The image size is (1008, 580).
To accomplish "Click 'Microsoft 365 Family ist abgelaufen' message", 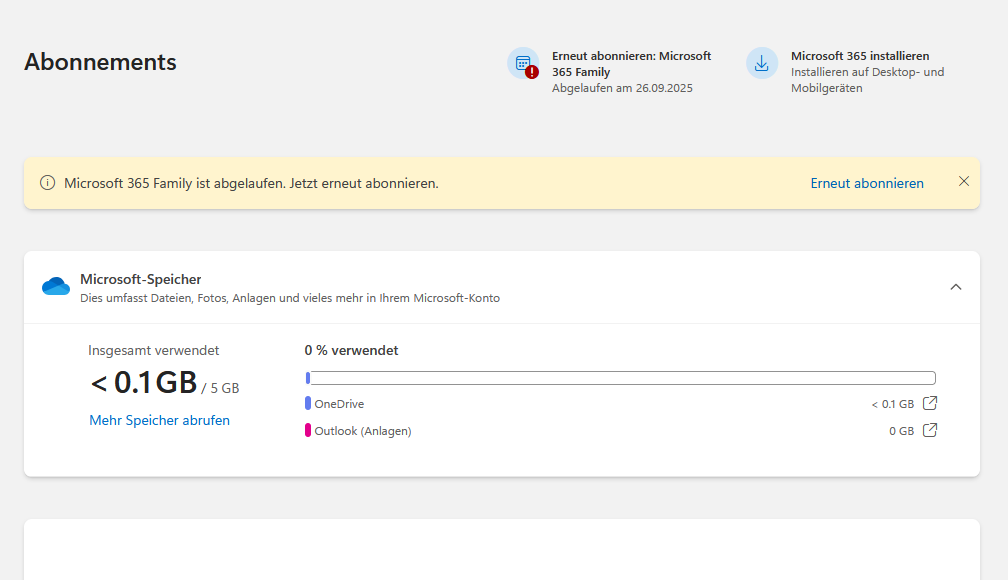I will (x=251, y=183).
